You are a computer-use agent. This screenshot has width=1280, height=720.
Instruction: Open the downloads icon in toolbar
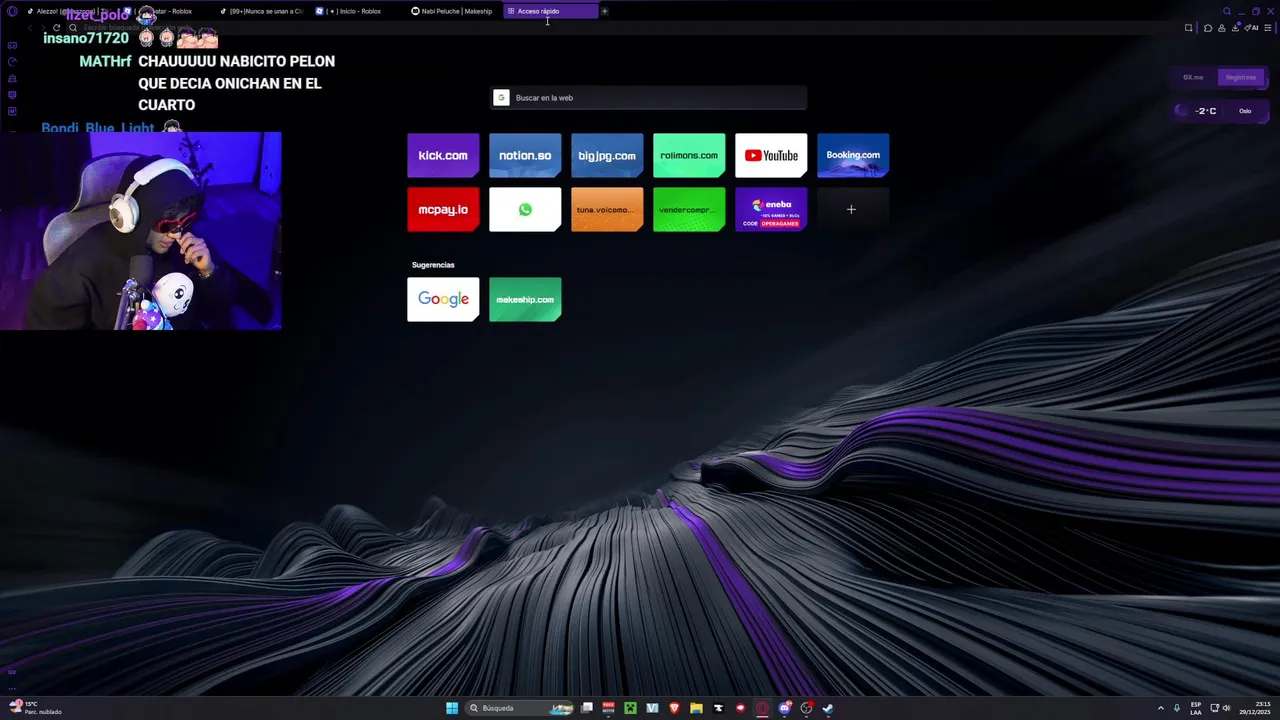point(1235,28)
